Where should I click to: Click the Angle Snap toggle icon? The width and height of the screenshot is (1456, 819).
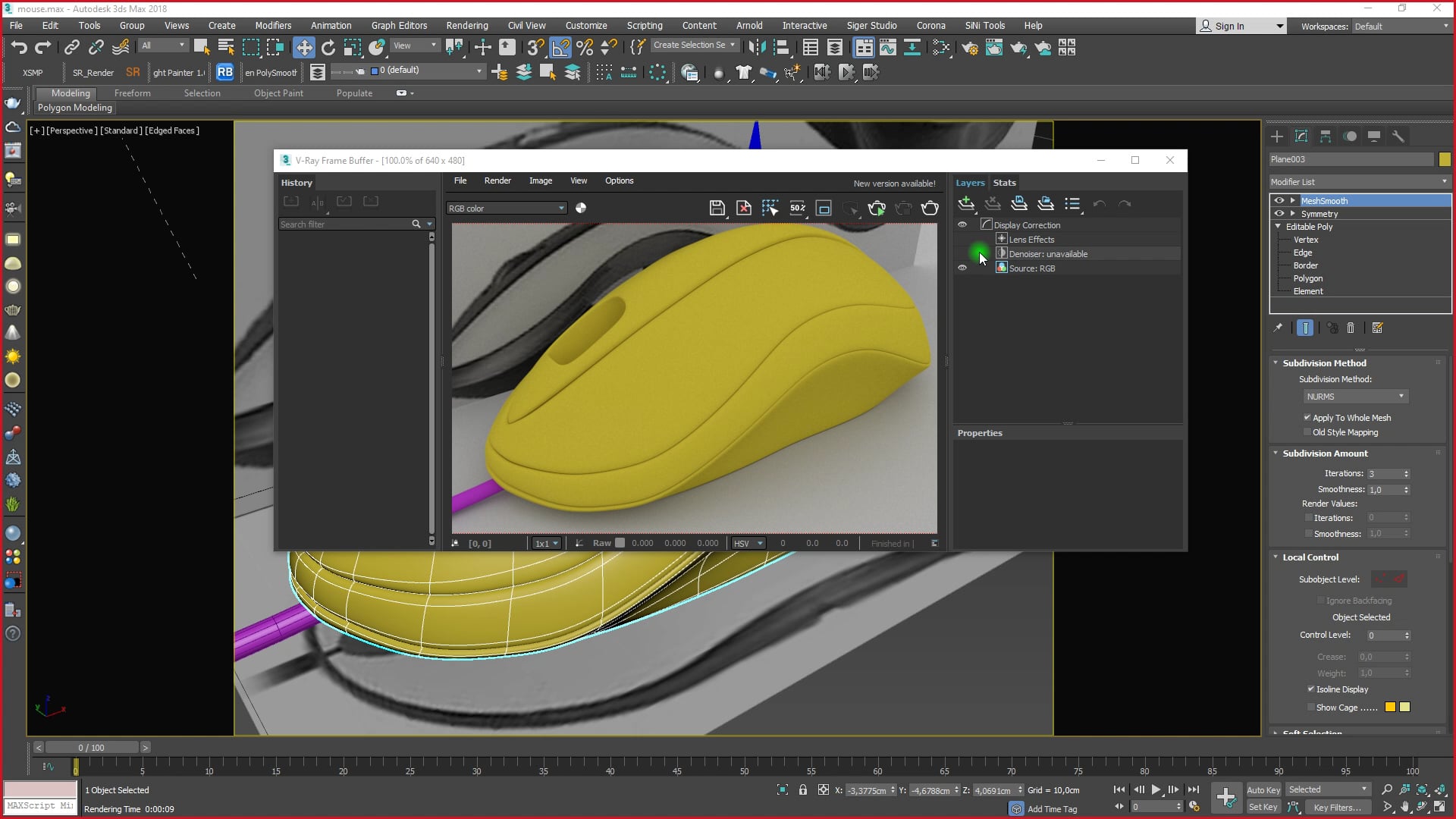click(560, 48)
